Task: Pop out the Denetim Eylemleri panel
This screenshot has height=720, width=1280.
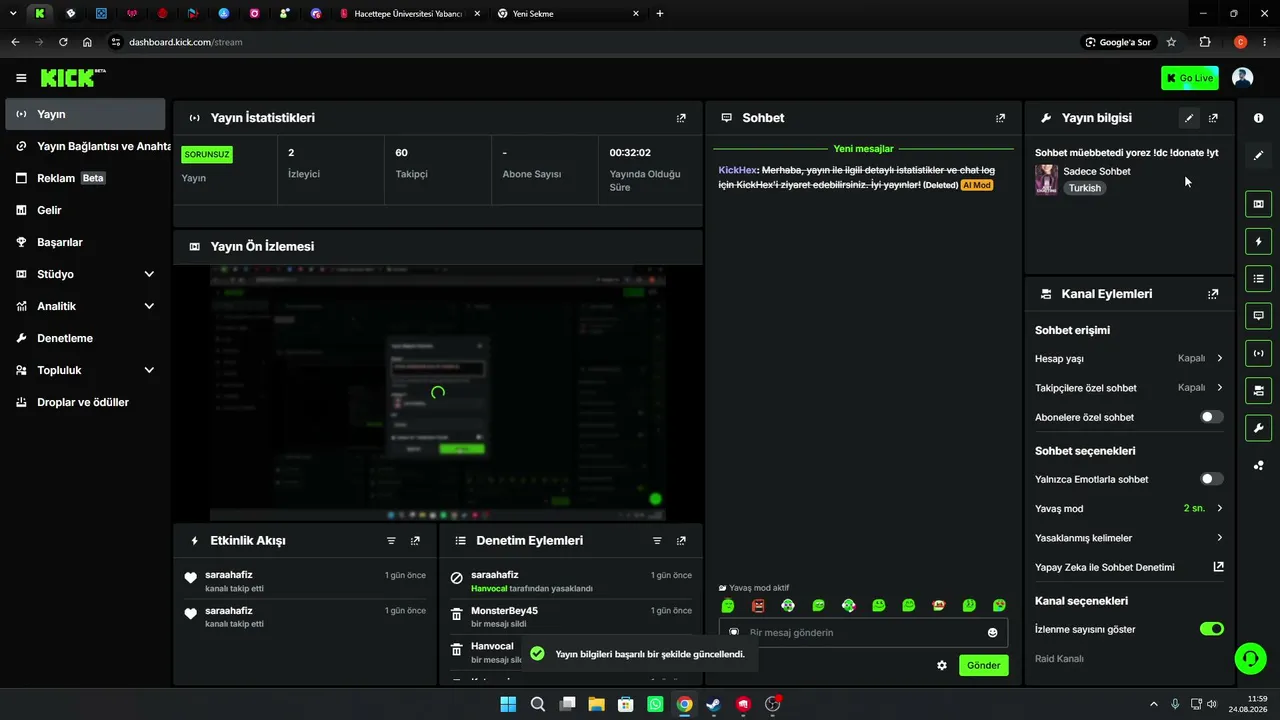Action: [681, 541]
